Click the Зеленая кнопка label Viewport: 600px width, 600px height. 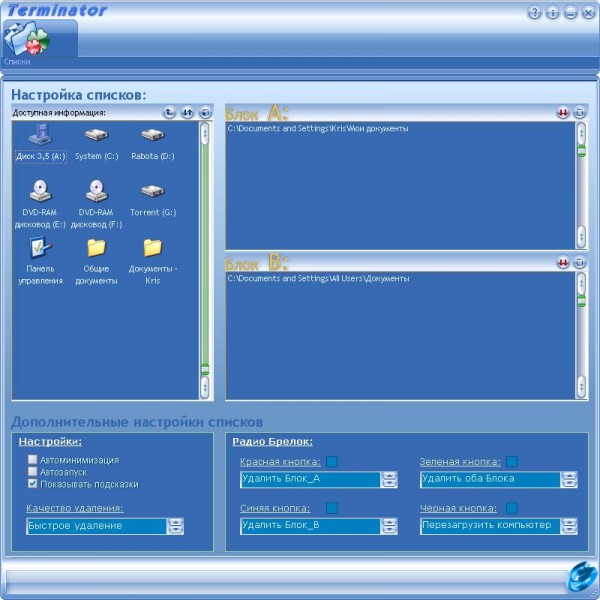(x=460, y=462)
